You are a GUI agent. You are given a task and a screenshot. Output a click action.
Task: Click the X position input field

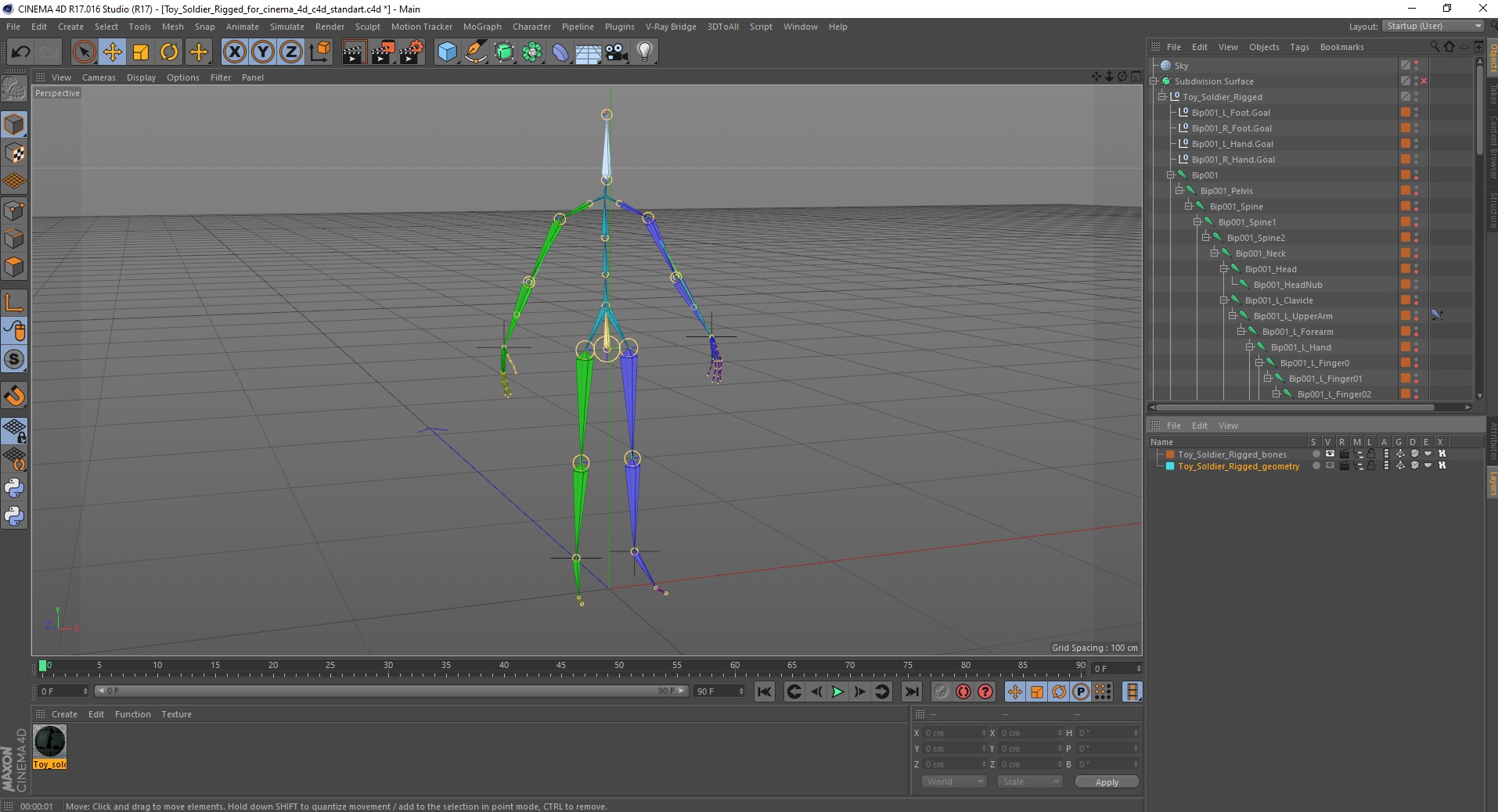point(954,733)
